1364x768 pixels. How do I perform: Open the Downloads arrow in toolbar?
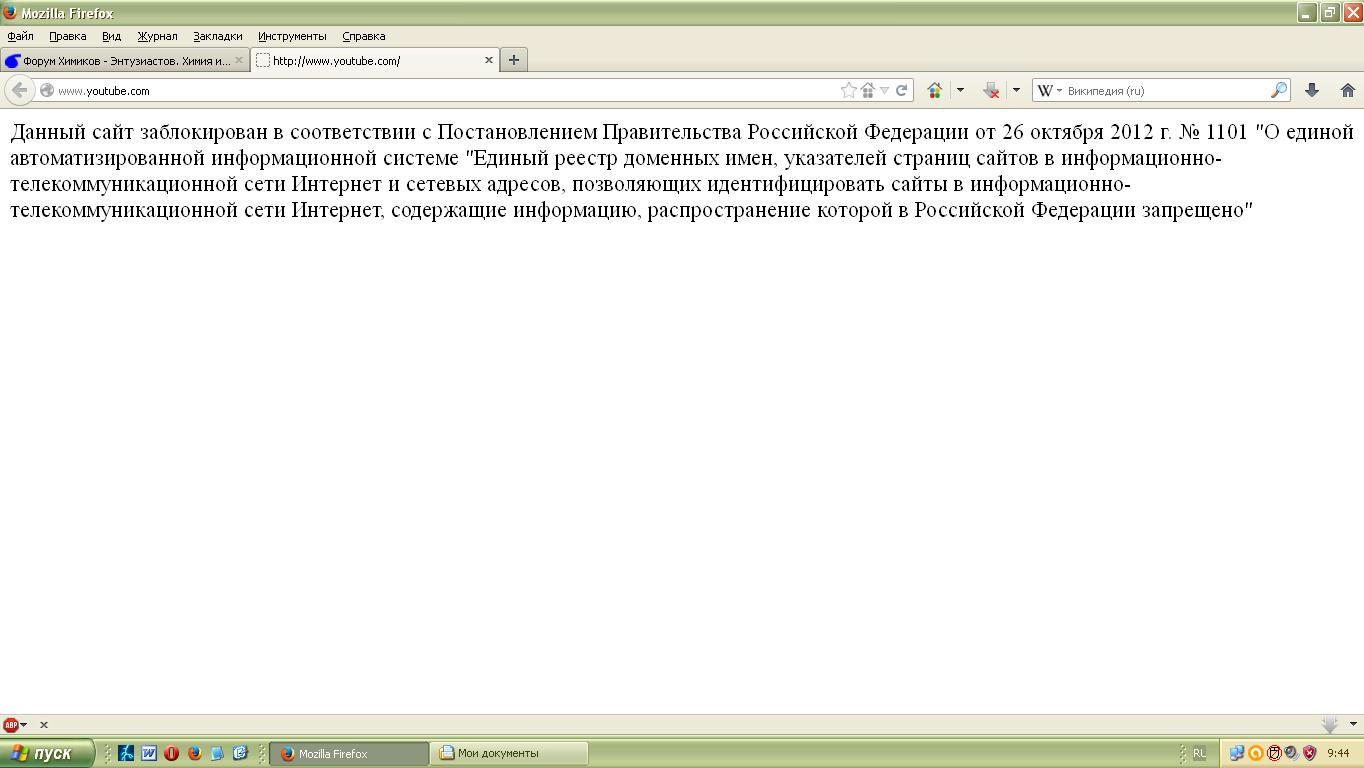tap(1311, 90)
